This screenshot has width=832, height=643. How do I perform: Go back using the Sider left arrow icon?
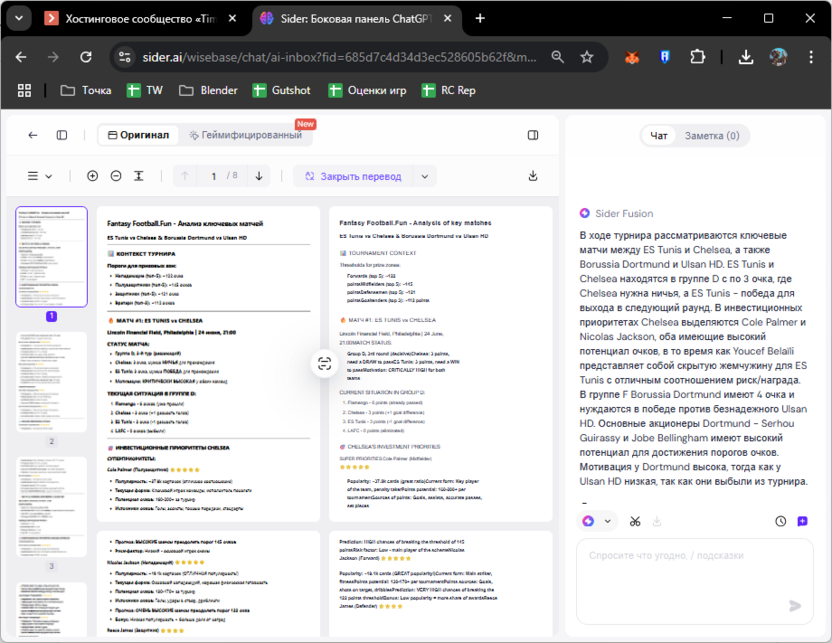[33, 135]
